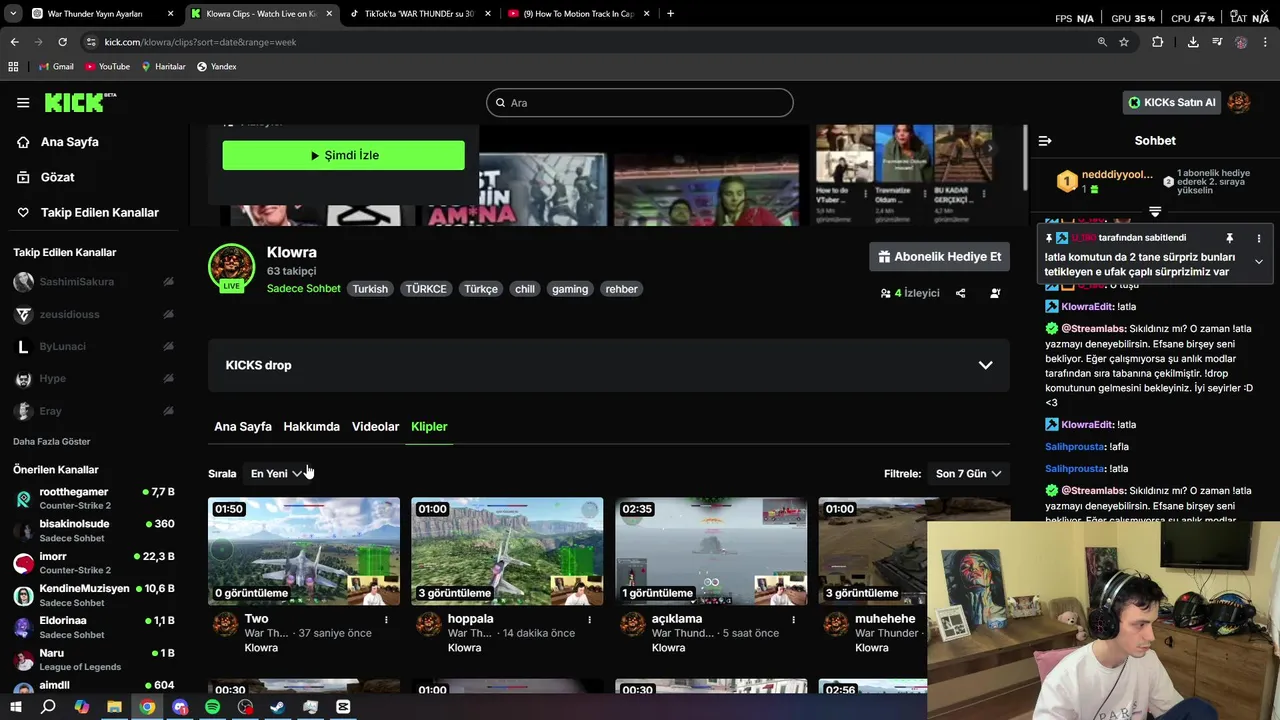
Task: Open Steam from the taskbar
Action: click(x=278, y=707)
